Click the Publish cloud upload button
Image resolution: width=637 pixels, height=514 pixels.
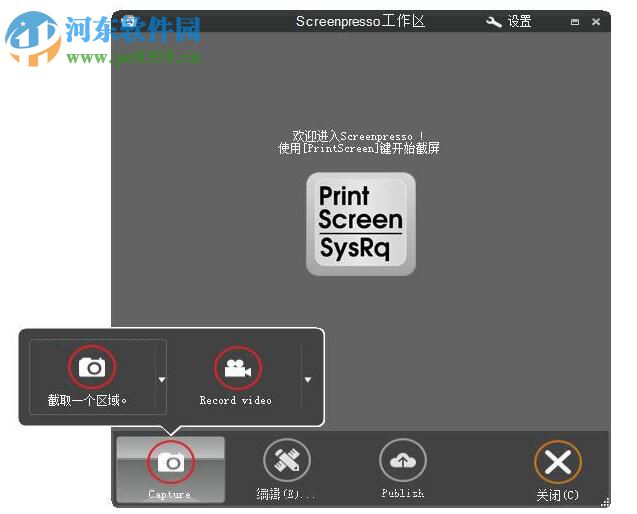pyautogui.click(x=403, y=470)
